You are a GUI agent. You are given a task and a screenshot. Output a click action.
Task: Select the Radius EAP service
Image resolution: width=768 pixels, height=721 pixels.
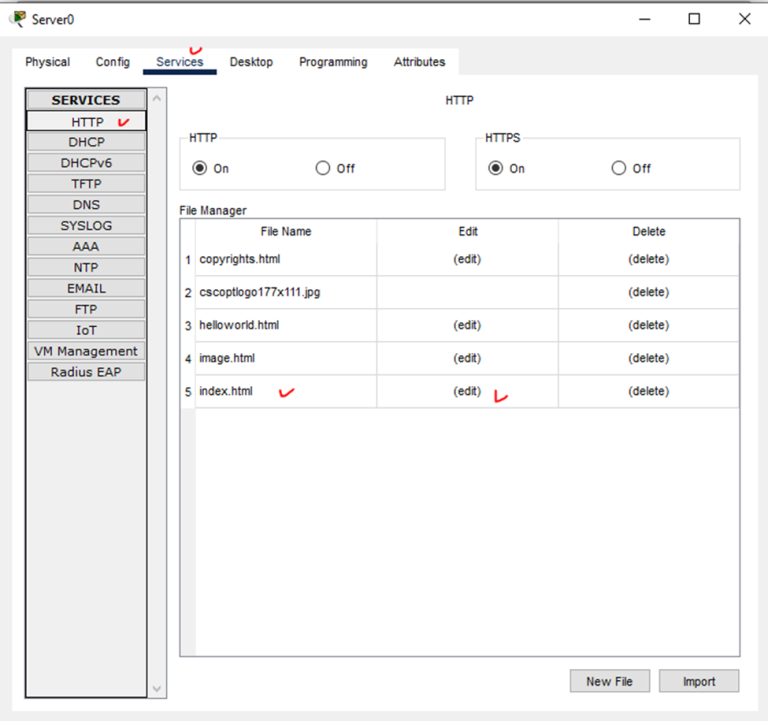[x=86, y=372]
